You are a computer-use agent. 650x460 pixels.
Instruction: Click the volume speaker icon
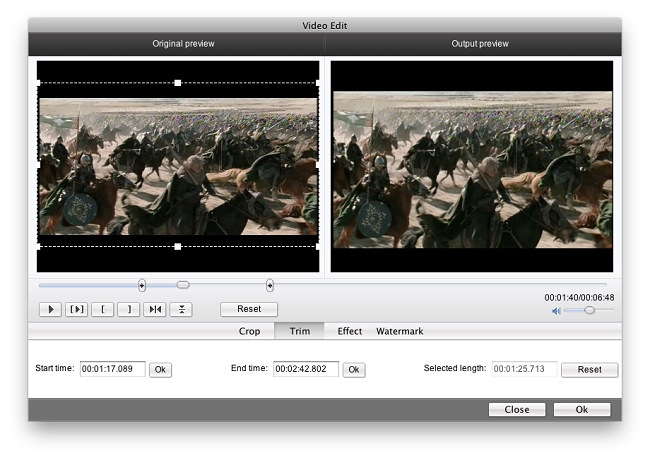[x=556, y=310]
